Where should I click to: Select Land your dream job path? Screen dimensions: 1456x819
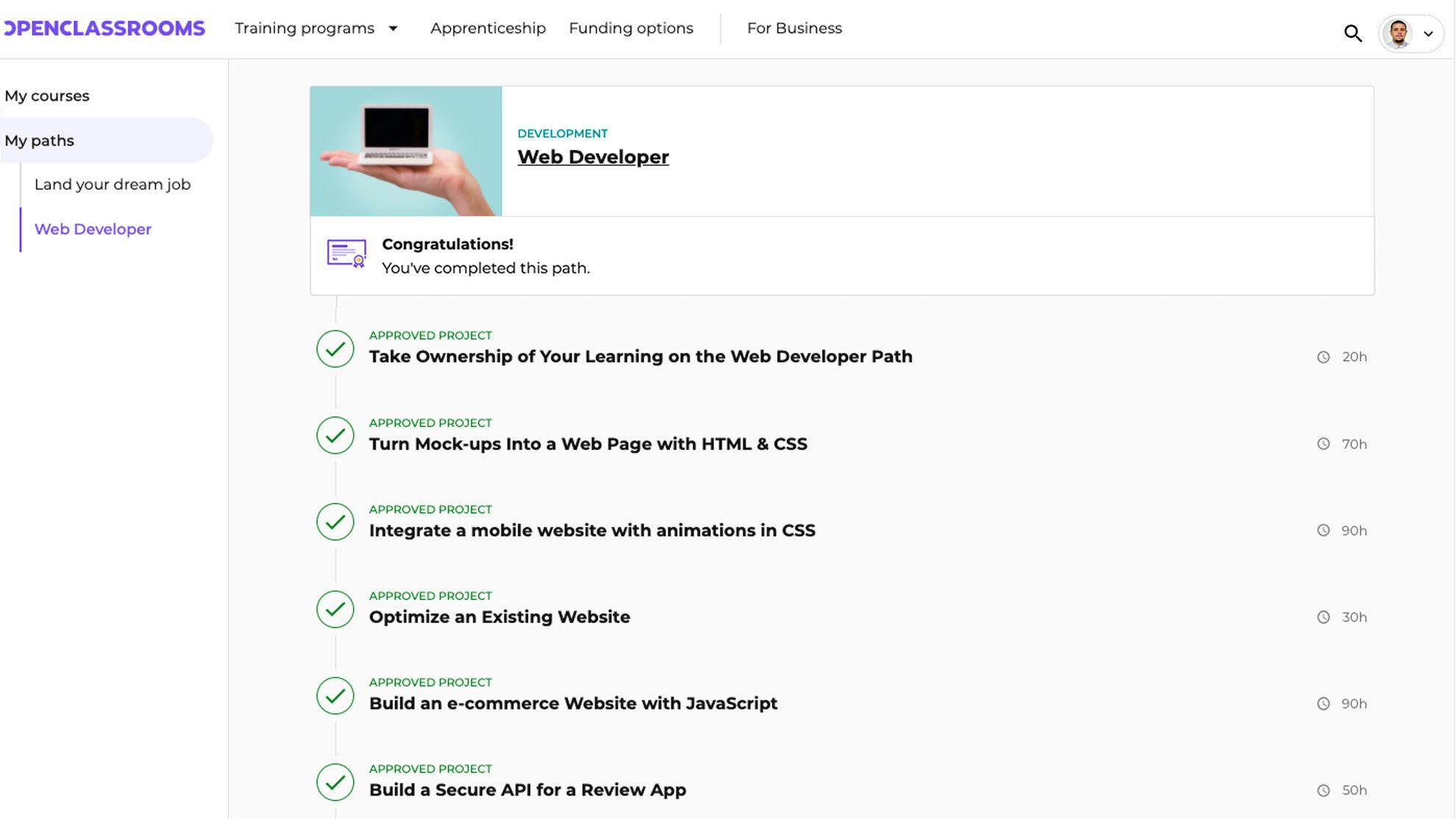(x=112, y=185)
